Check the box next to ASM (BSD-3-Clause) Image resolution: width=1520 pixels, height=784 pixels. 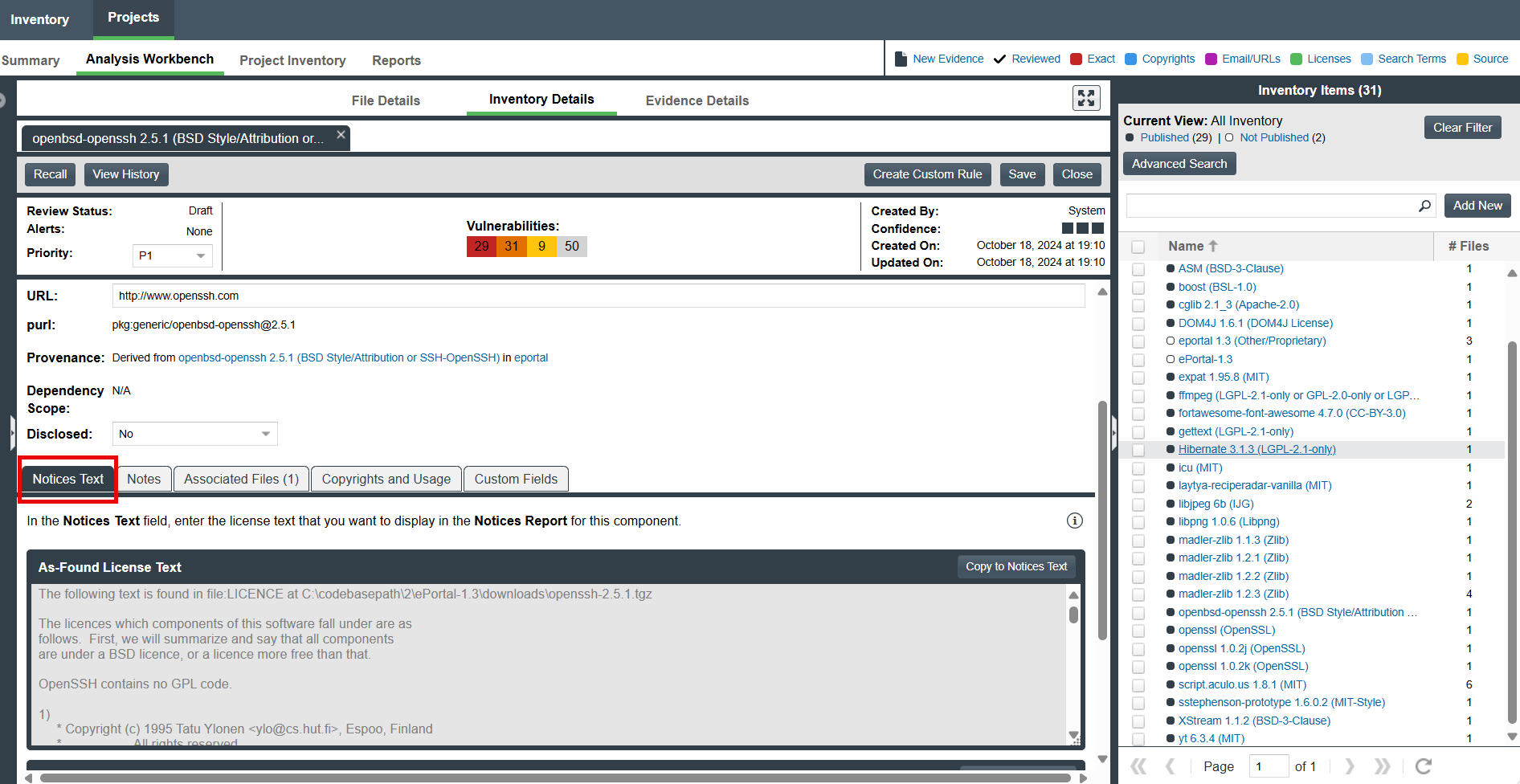(1138, 269)
